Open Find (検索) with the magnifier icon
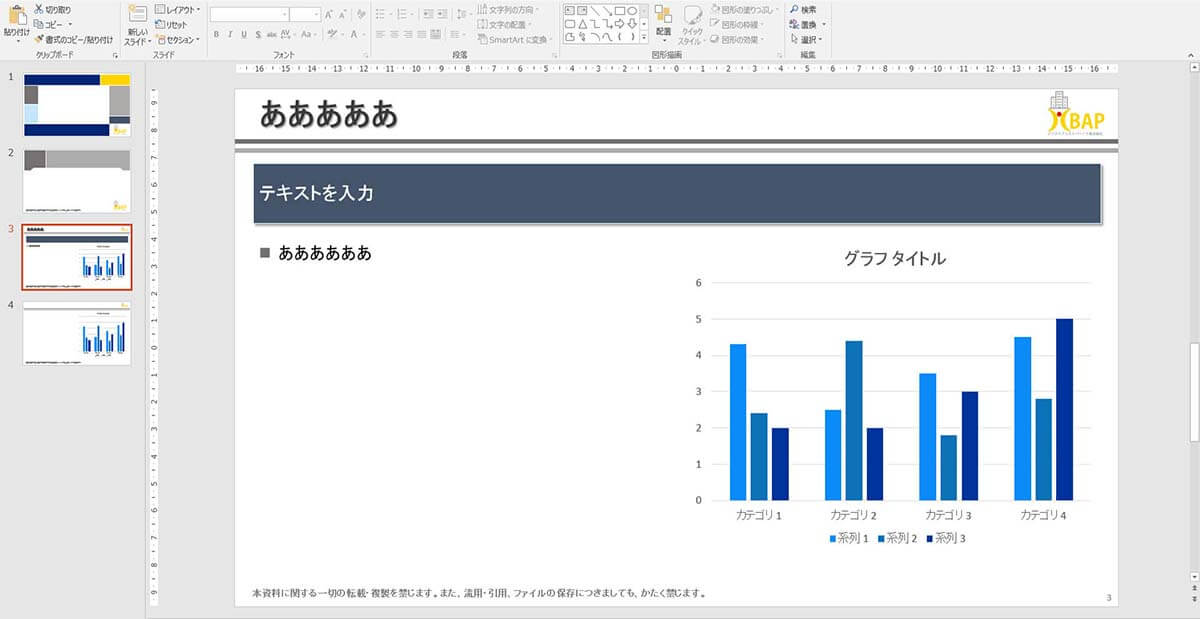The width and height of the screenshot is (1200, 619). (793, 9)
